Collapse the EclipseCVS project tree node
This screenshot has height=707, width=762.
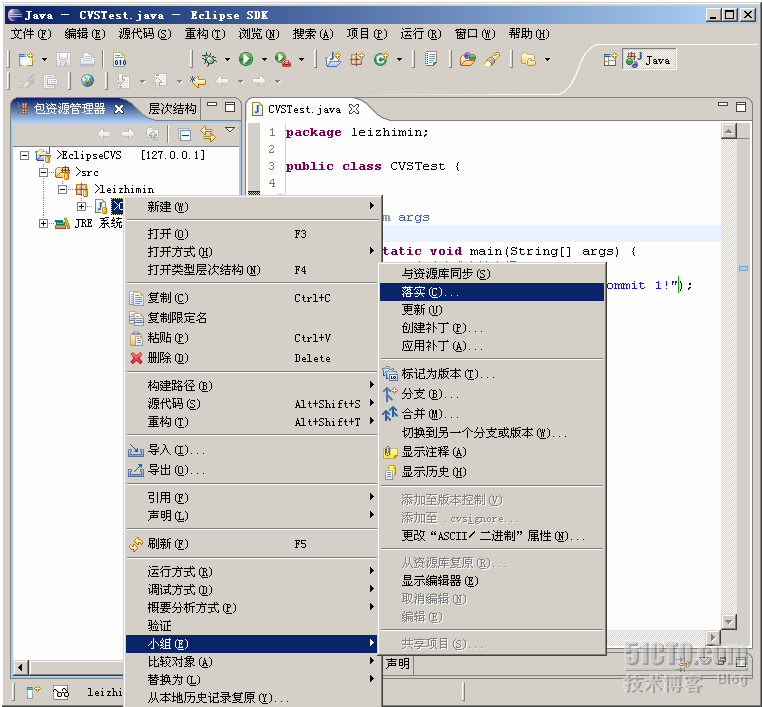pyautogui.click(x=24, y=155)
